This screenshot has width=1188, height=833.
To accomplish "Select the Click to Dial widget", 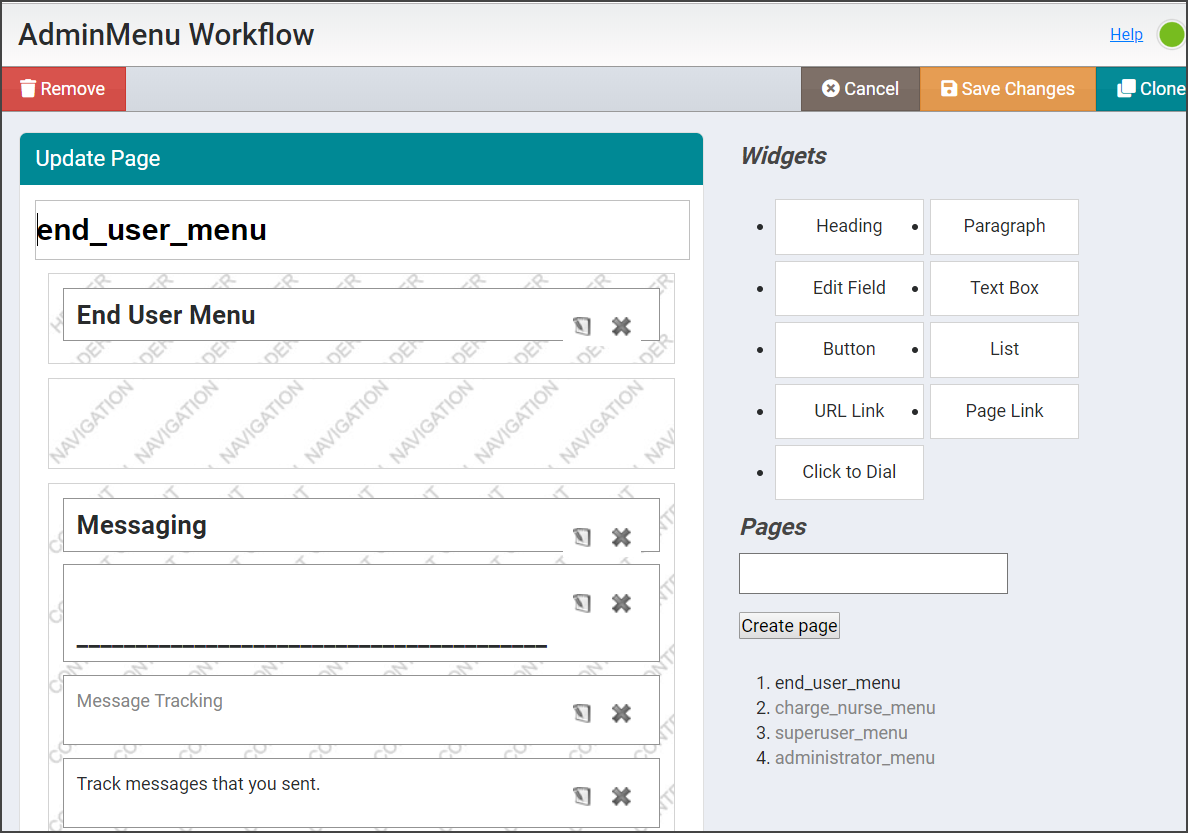I will [x=849, y=472].
